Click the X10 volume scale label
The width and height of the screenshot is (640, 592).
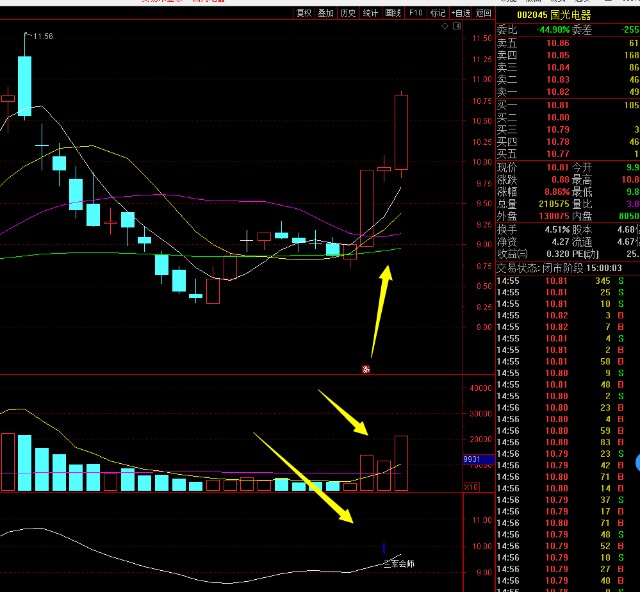pos(472,485)
